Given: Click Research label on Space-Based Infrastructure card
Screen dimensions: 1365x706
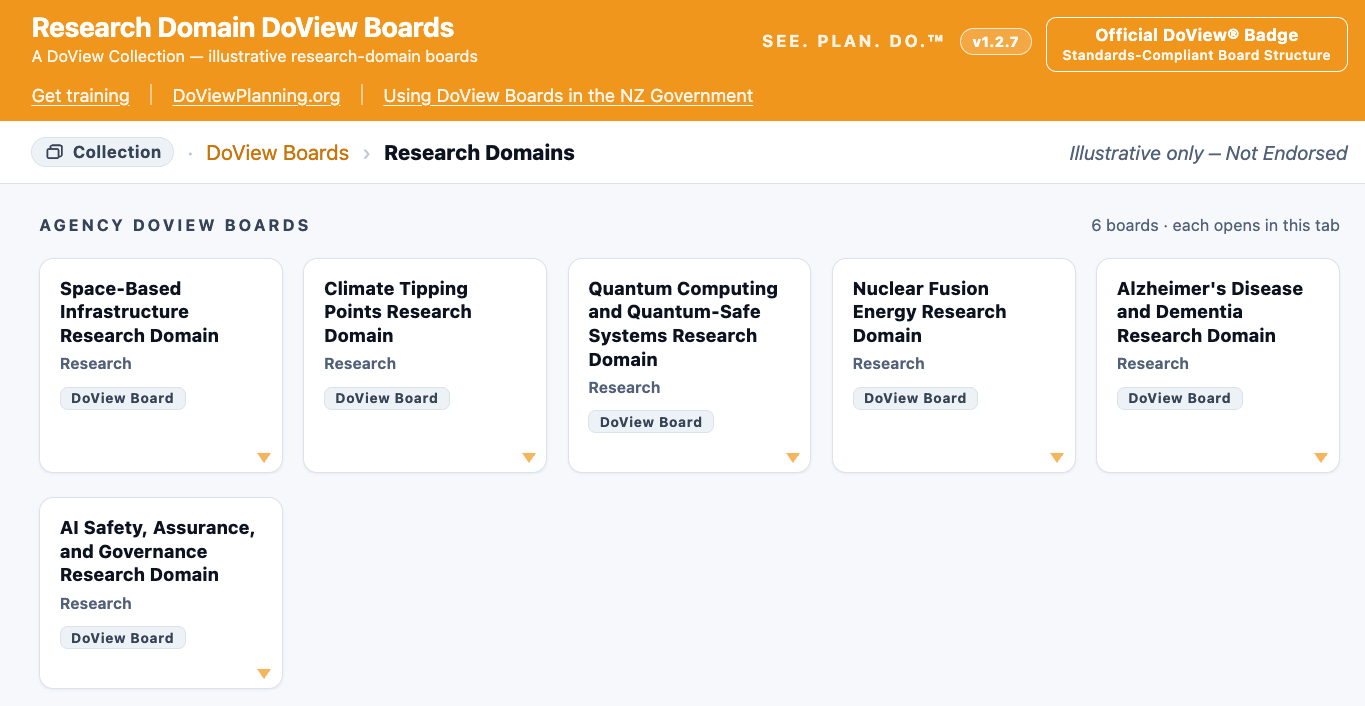Looking at the screenshot, I should pyautogui.click(x=96, y=364).
